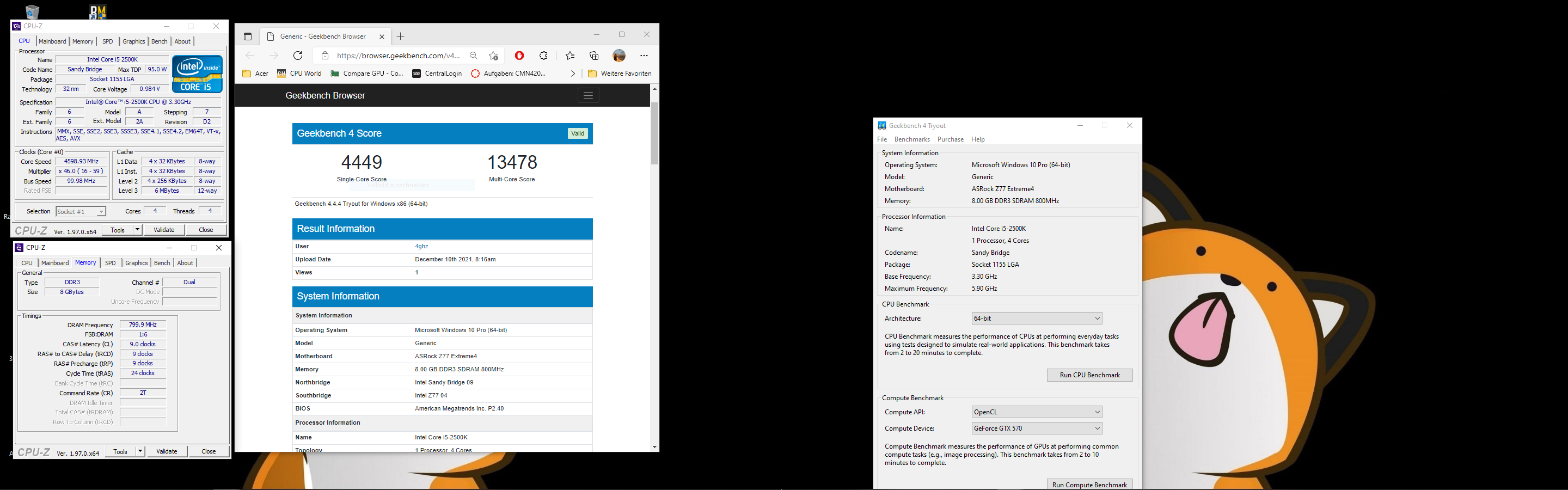
Task: Expand the bookmarks bar overflow chevron
Action: (x=573, y=73)
